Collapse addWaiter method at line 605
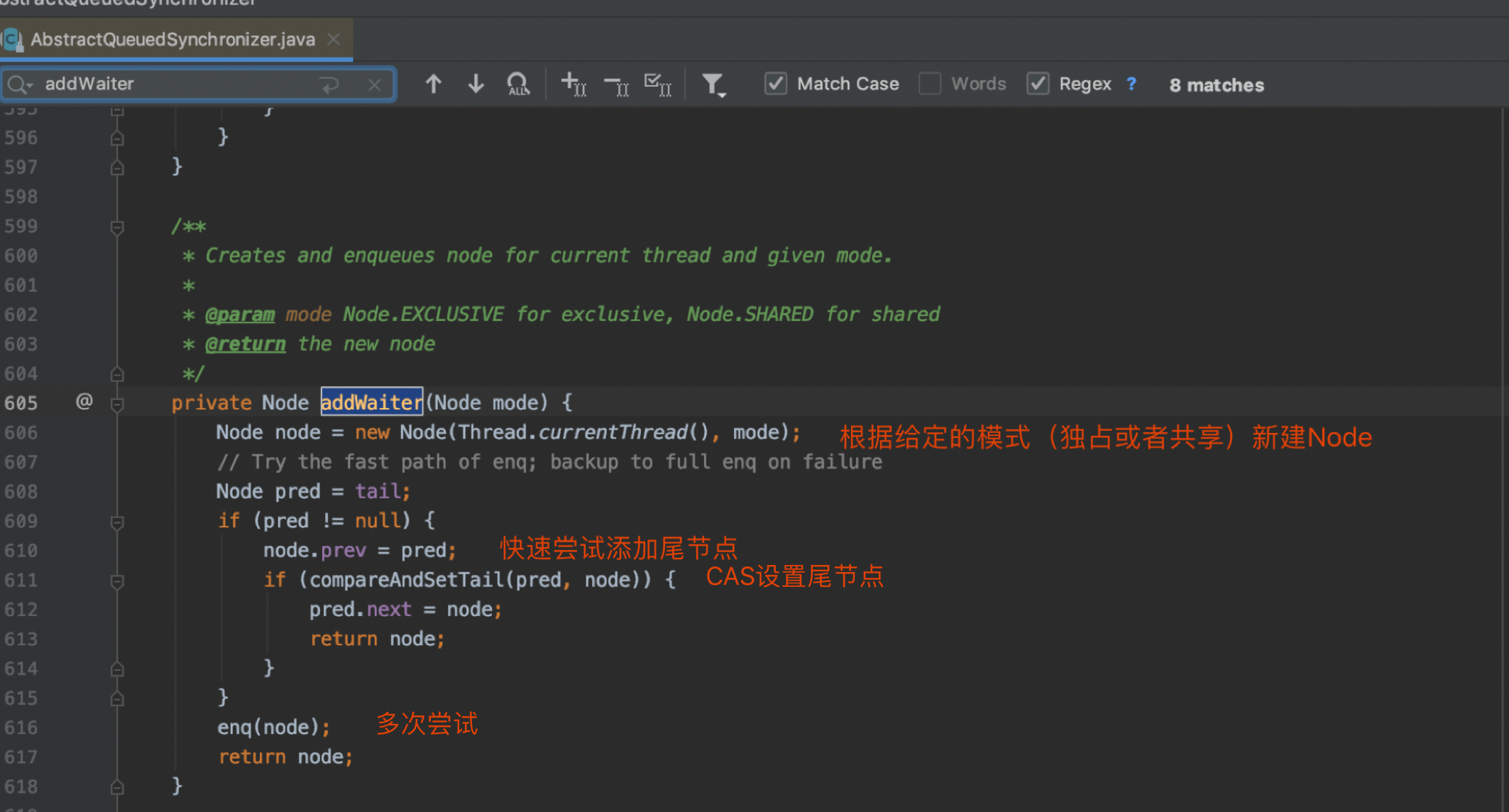Image resolution: width=1509 pixels, height=812 pixels. coord(118,404)
